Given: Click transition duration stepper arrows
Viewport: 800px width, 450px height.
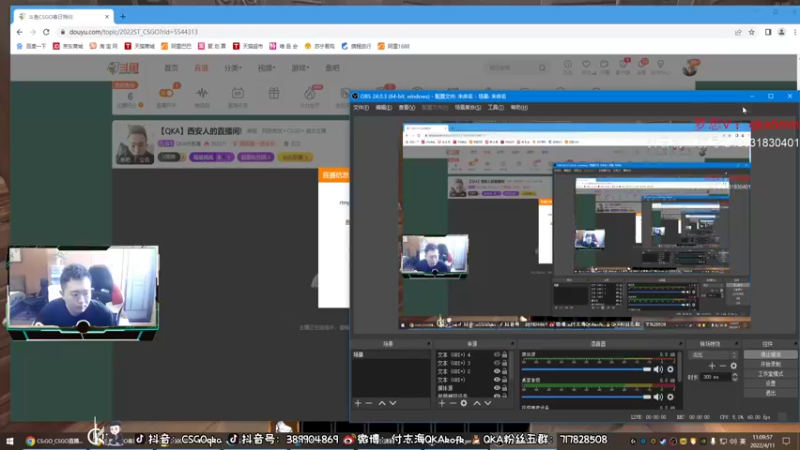Looking at the screenshot, I should (735, 377).
